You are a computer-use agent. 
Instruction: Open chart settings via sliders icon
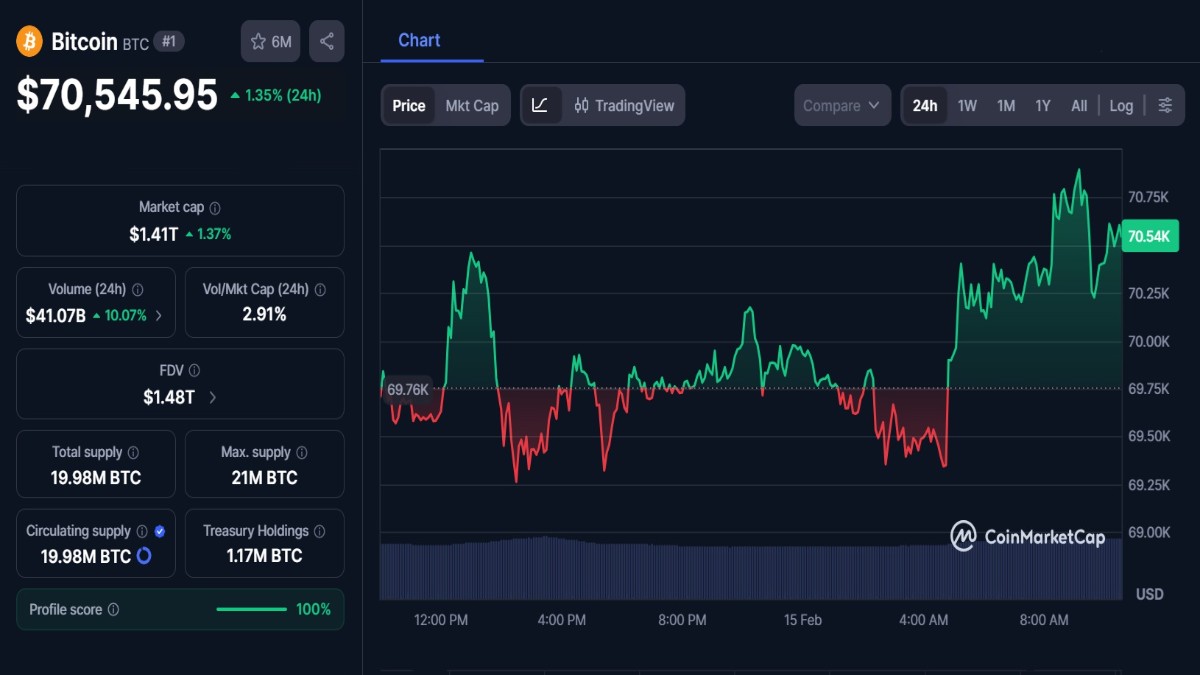point(1164,104)
